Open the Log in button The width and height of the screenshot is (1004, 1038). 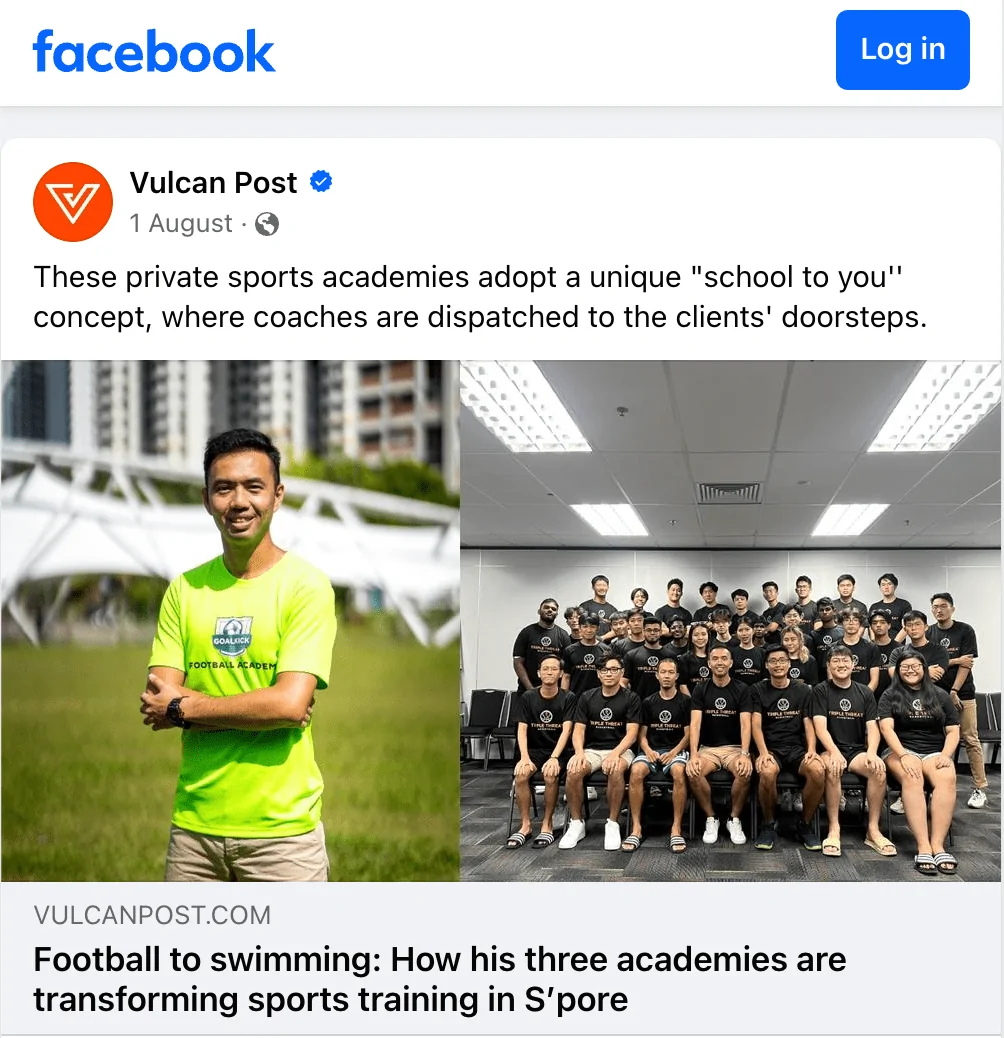[x=902, y=50]
